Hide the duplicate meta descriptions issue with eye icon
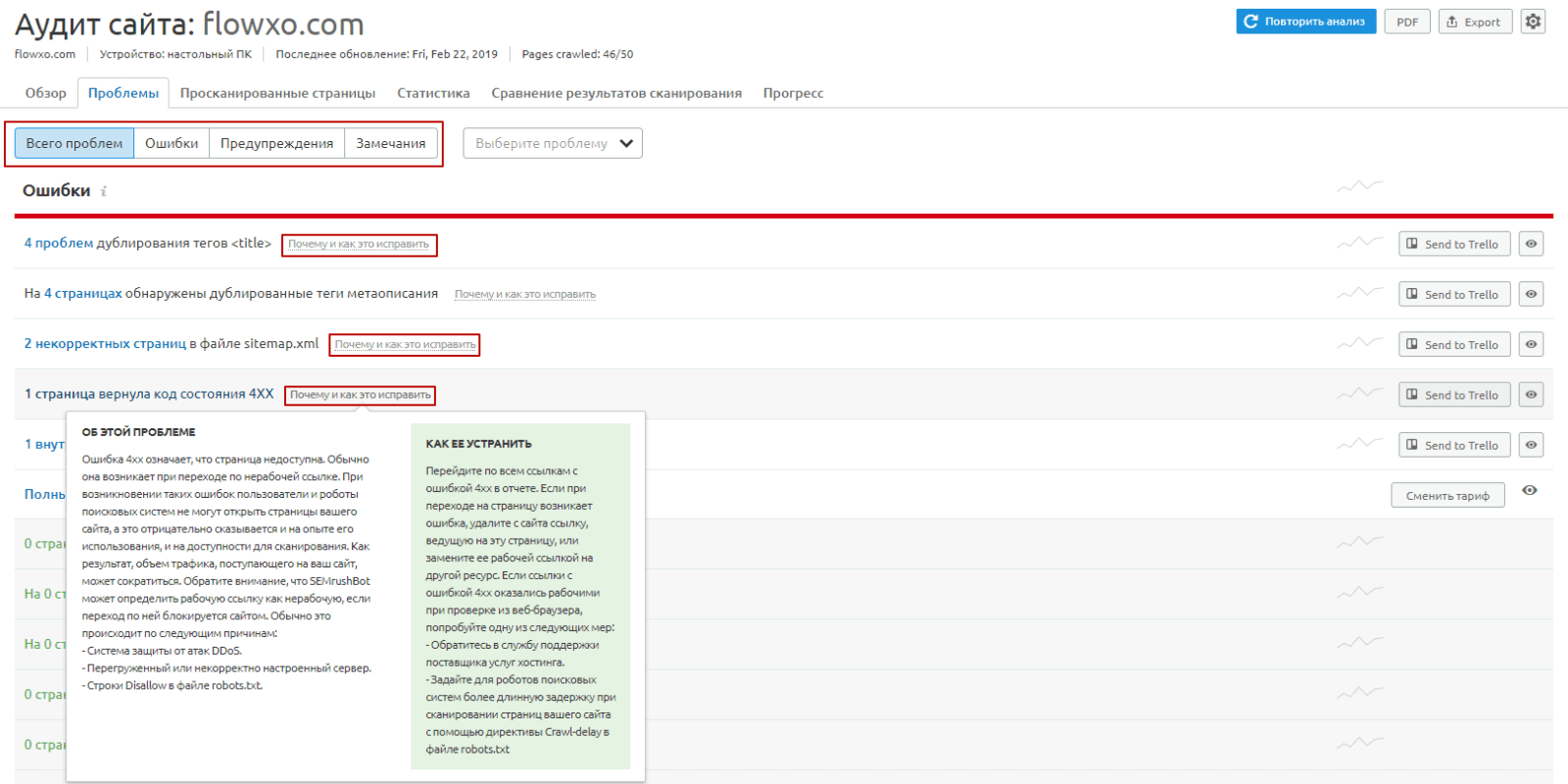Viewport: 1568px width, 784px height. pos(1531,294)
